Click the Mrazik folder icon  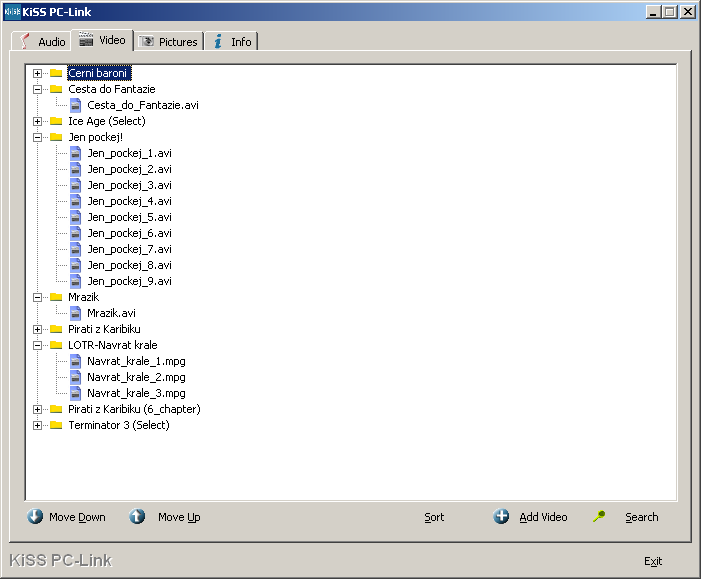click(x=56, y=297)
